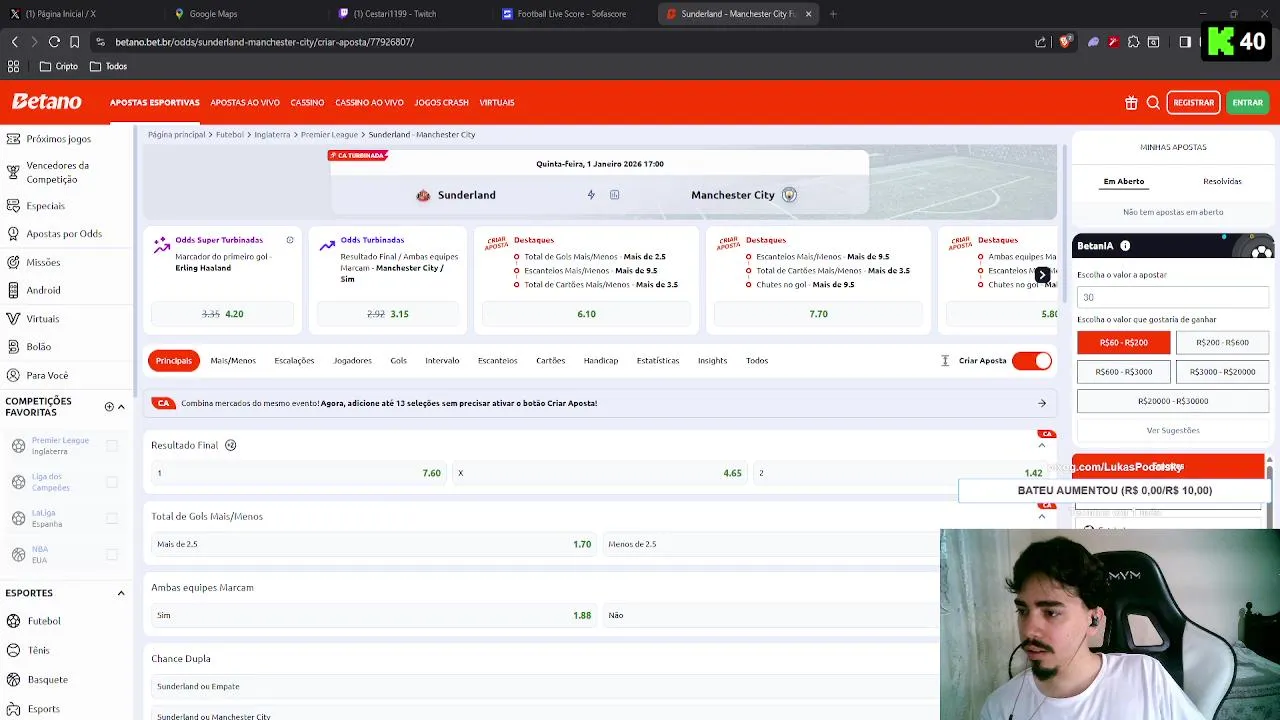Viewport: 1280px width, 720px height.
Task: Open the Virtuais sidebar item
Action: [42, 318]
